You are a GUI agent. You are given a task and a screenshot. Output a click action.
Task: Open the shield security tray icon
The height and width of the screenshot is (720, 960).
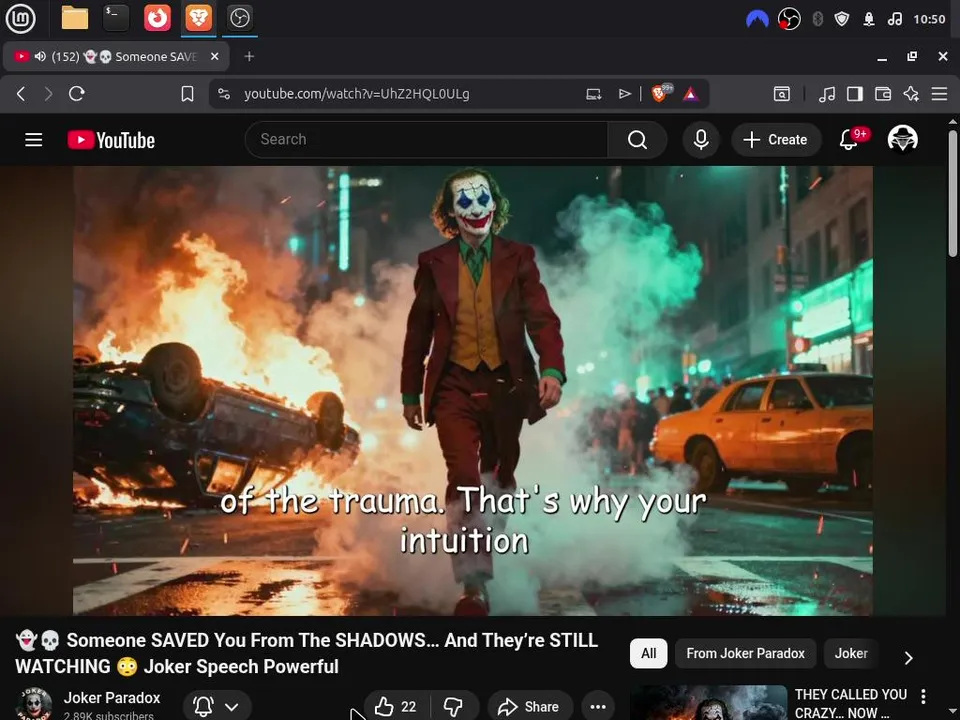tap(842, 20)
